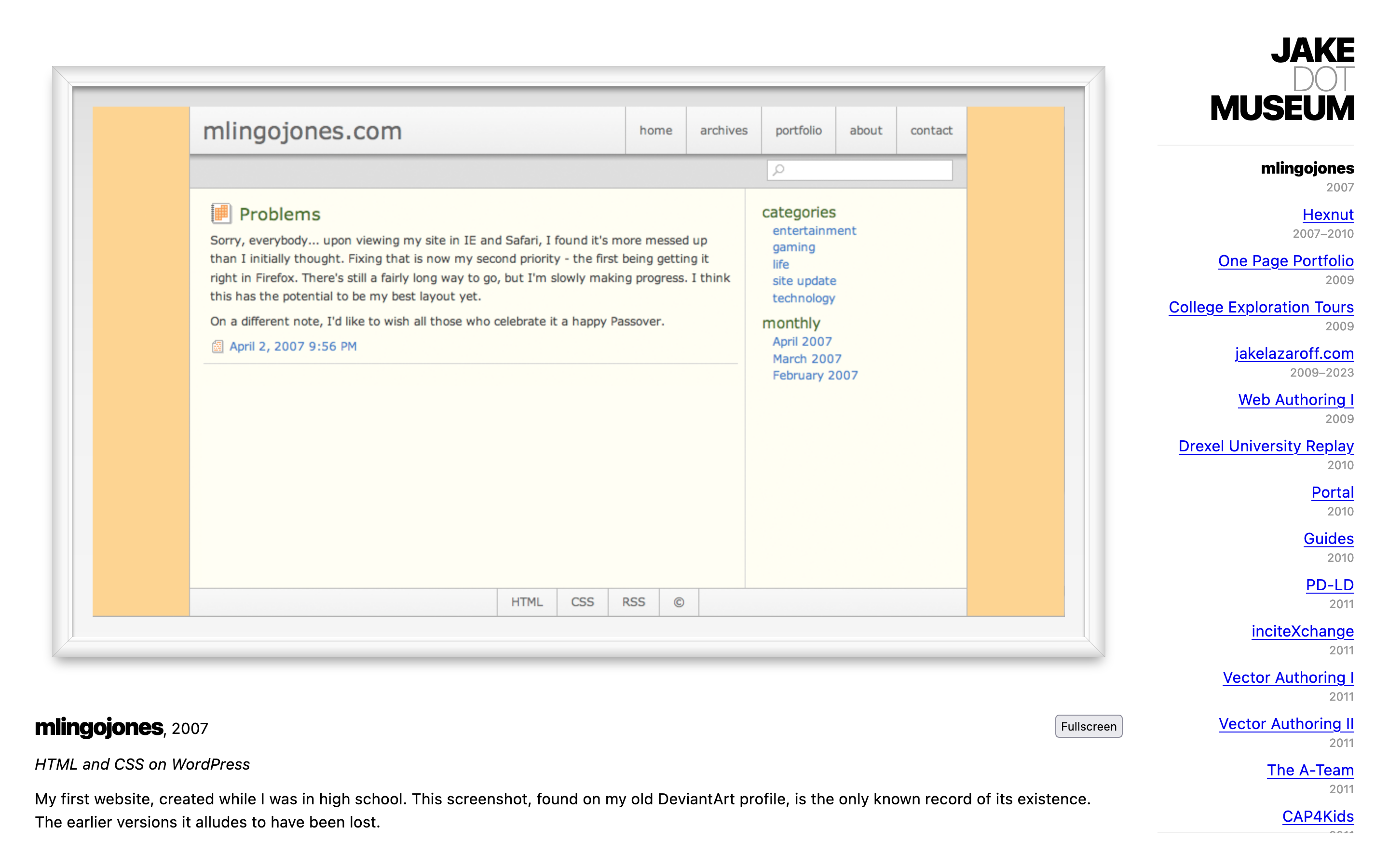This screenshot has height=868, width=1389.
Task: Open the Guides entry
Action: click(x=1328, y=539)
